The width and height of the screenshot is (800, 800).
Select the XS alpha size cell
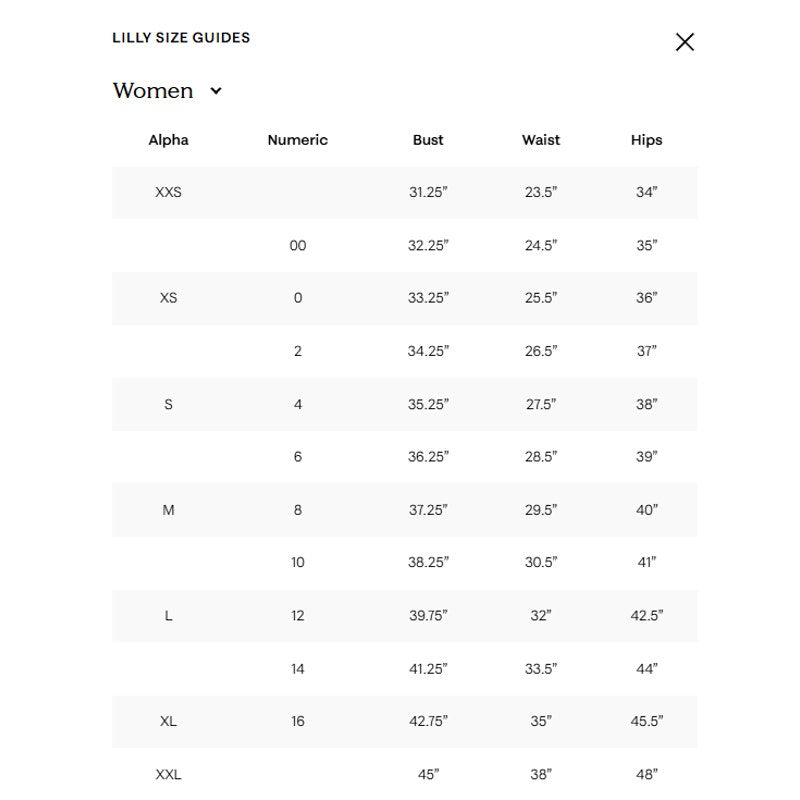point(168,298)
